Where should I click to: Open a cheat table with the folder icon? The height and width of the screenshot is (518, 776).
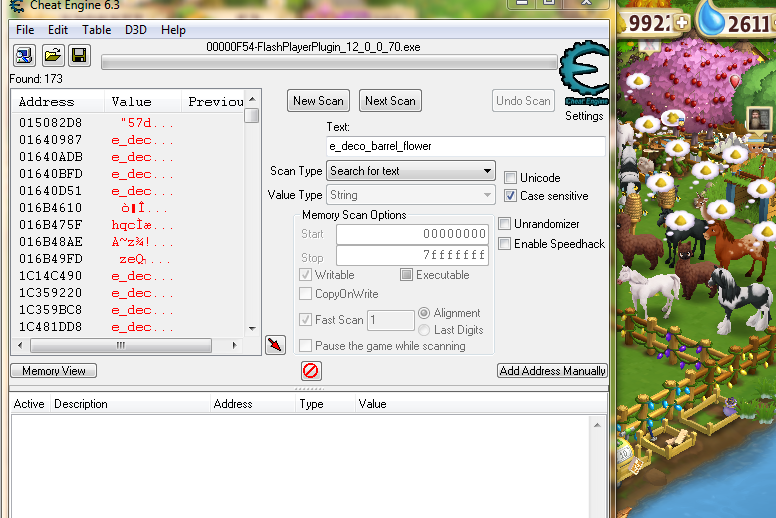tap(52, 55)
